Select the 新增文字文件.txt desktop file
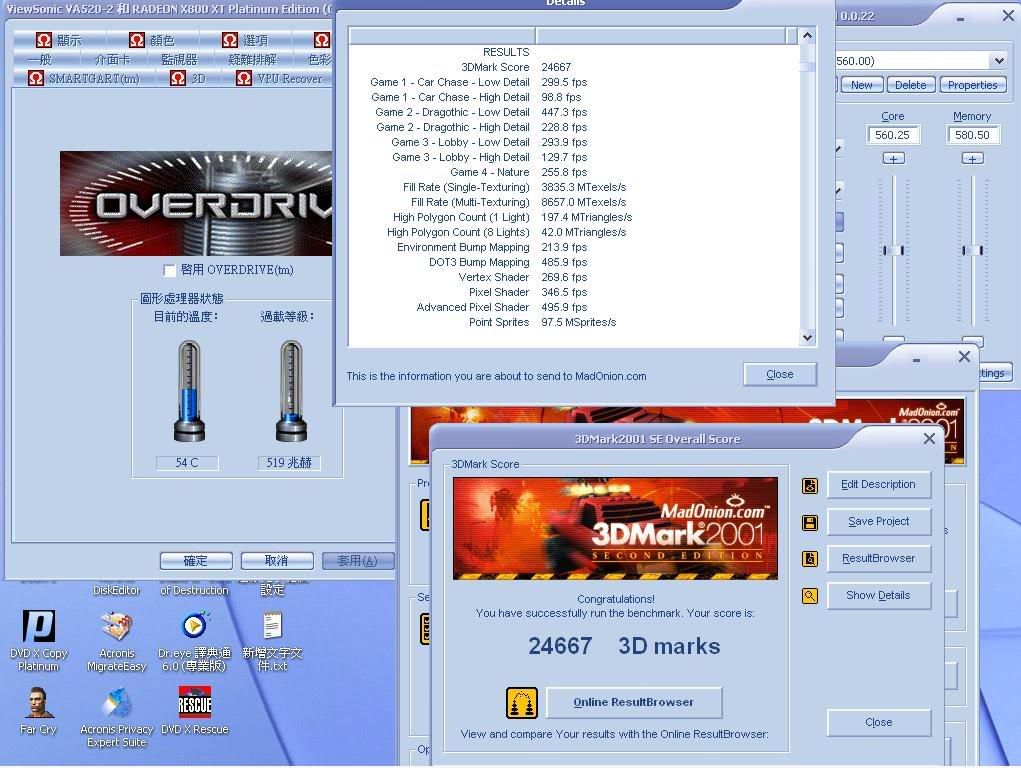The width and height of the screenshot is (1021, 778). click(272, 639)
